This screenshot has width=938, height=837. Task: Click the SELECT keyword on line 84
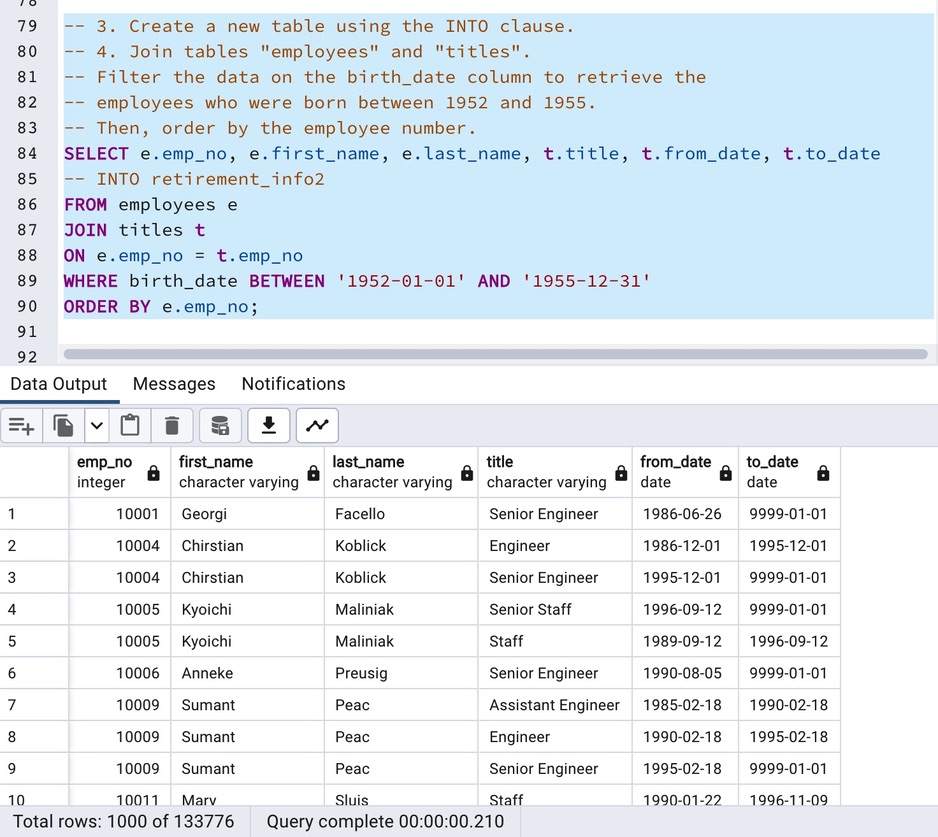click(96, 154)
